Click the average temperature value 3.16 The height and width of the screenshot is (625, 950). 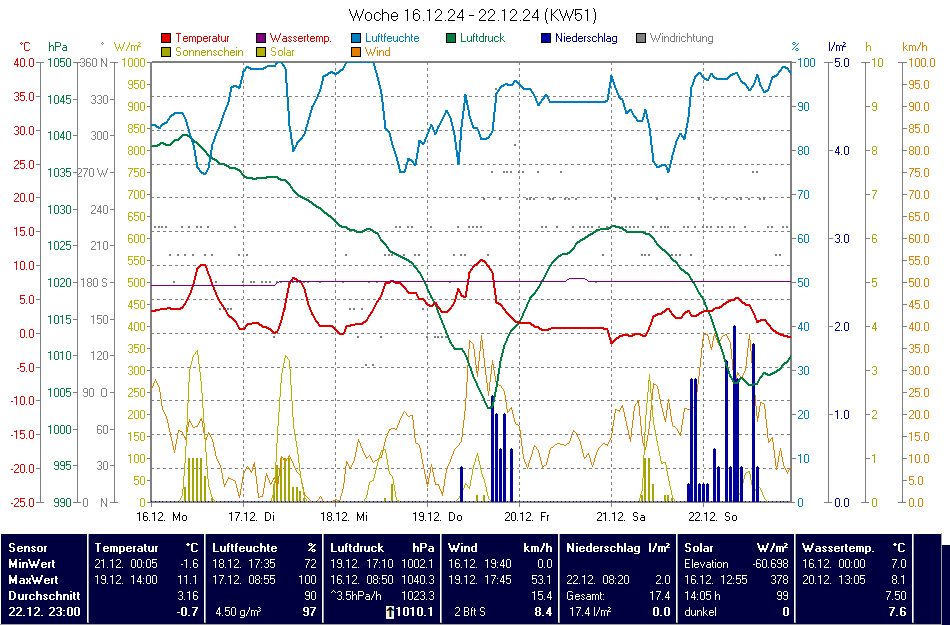[x=189, y=596]
